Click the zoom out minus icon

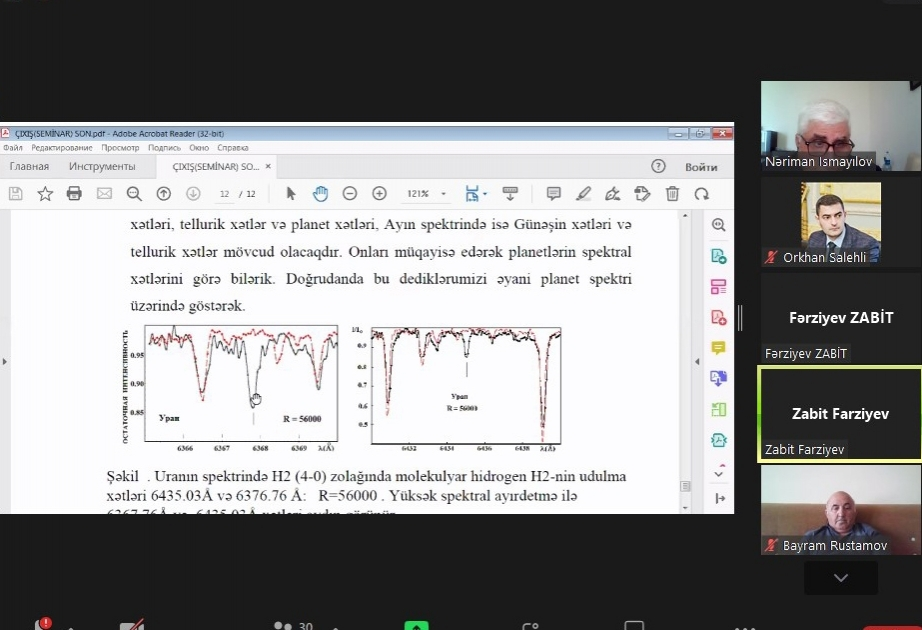point(350,194)
